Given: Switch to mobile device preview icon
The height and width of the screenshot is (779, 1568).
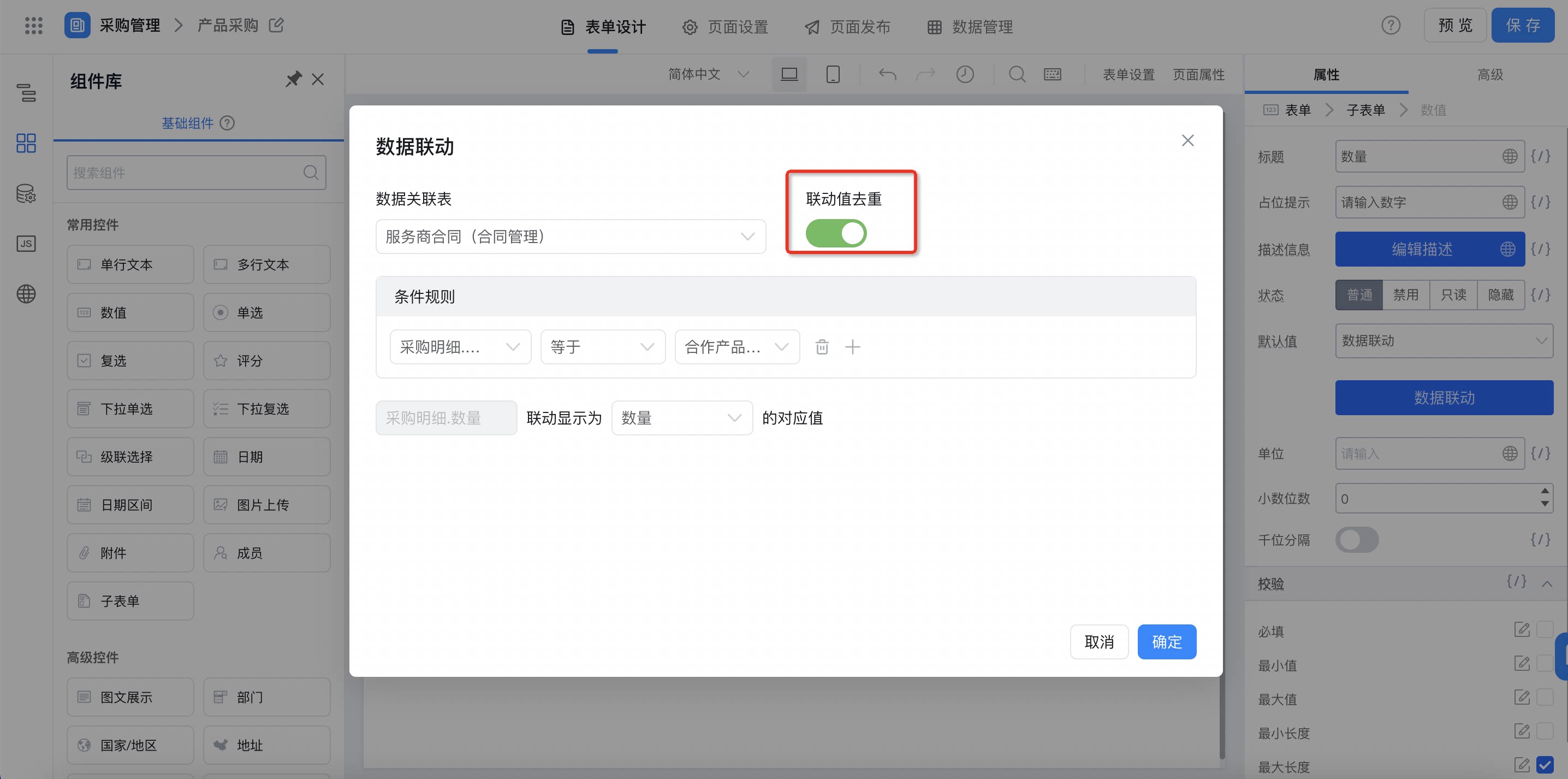Looking at the screenshot, I should [833, 74].
